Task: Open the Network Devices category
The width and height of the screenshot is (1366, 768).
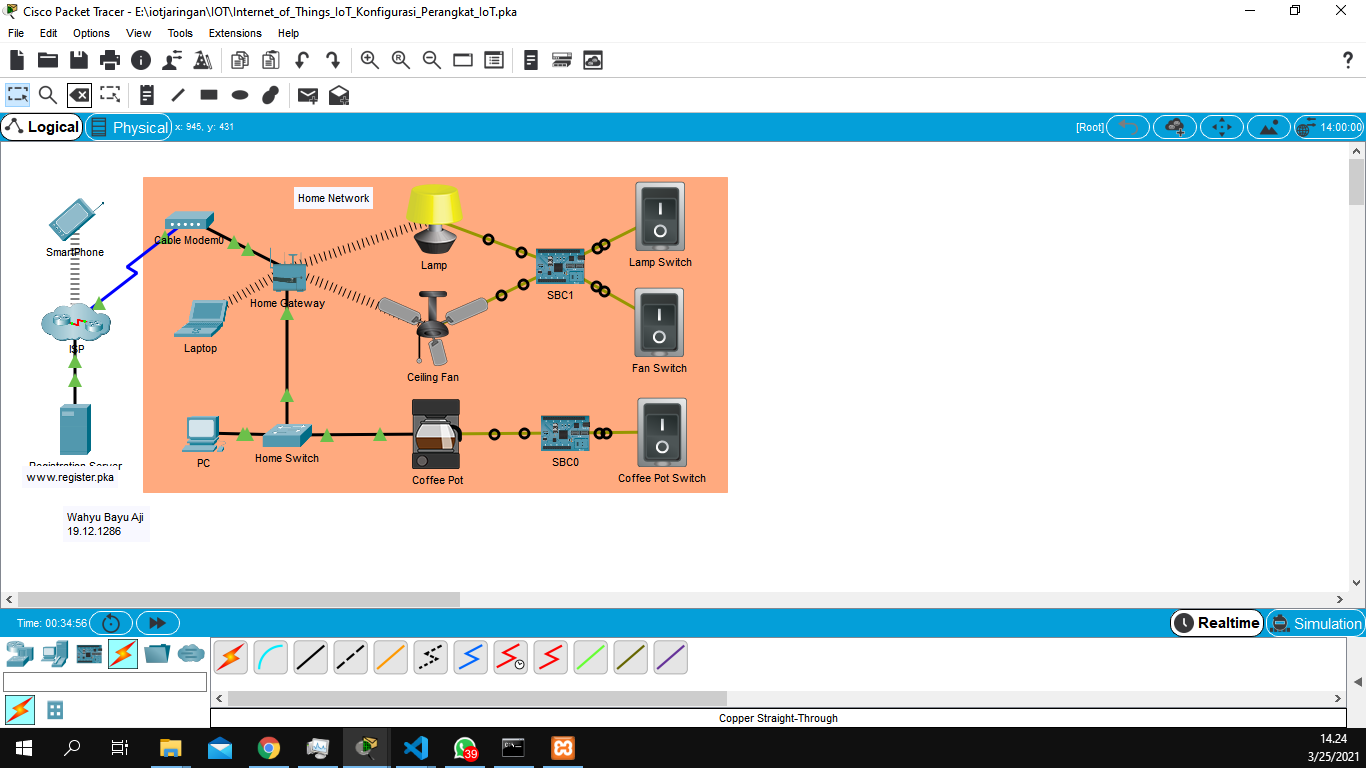Action: (19, 657)
